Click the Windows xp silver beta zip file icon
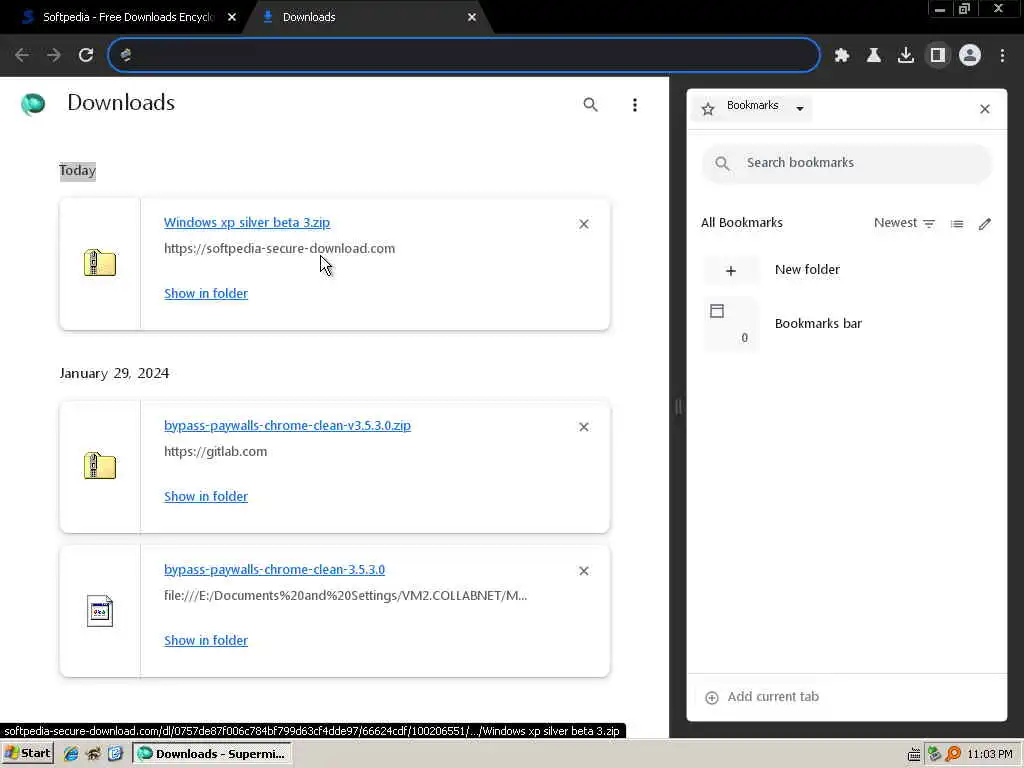 pos(100,263)
